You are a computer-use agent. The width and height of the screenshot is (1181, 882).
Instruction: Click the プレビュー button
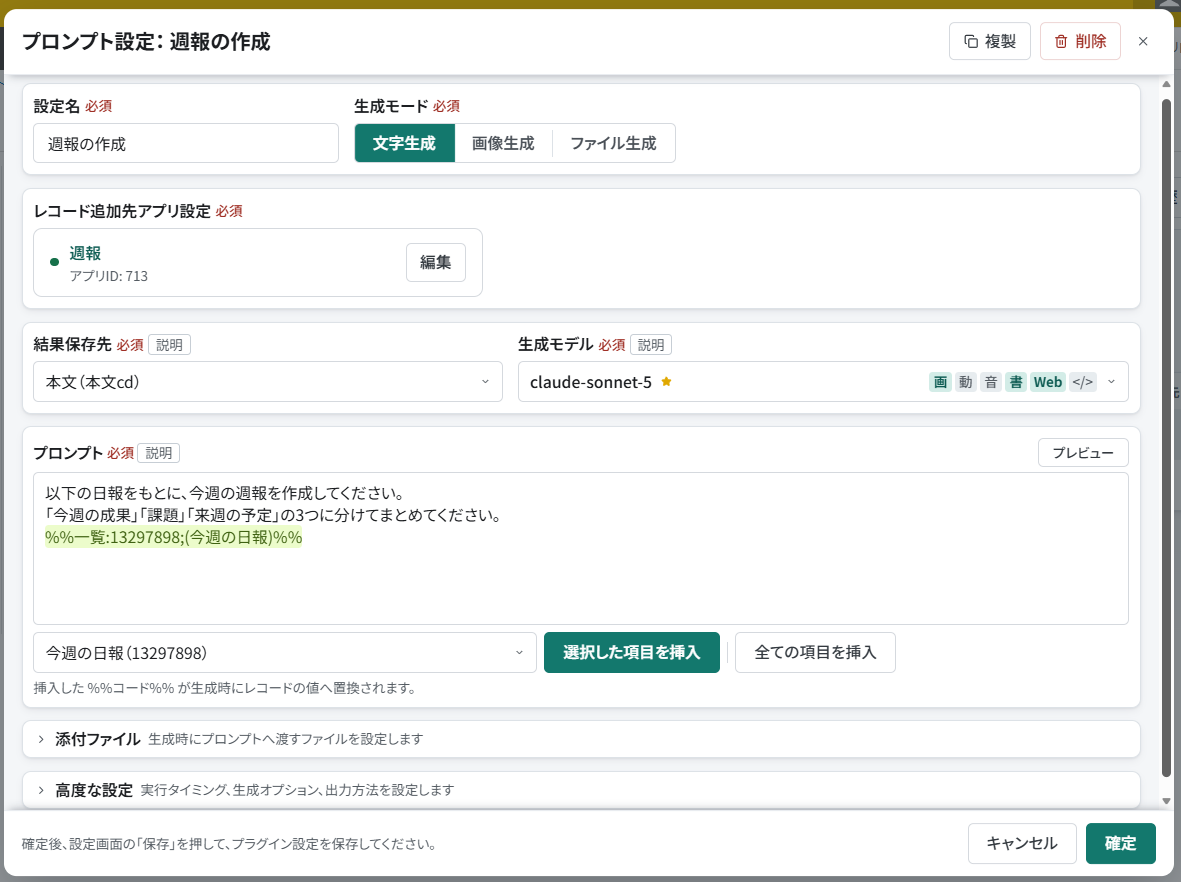pyautogui.click(x=1083, y=453)
